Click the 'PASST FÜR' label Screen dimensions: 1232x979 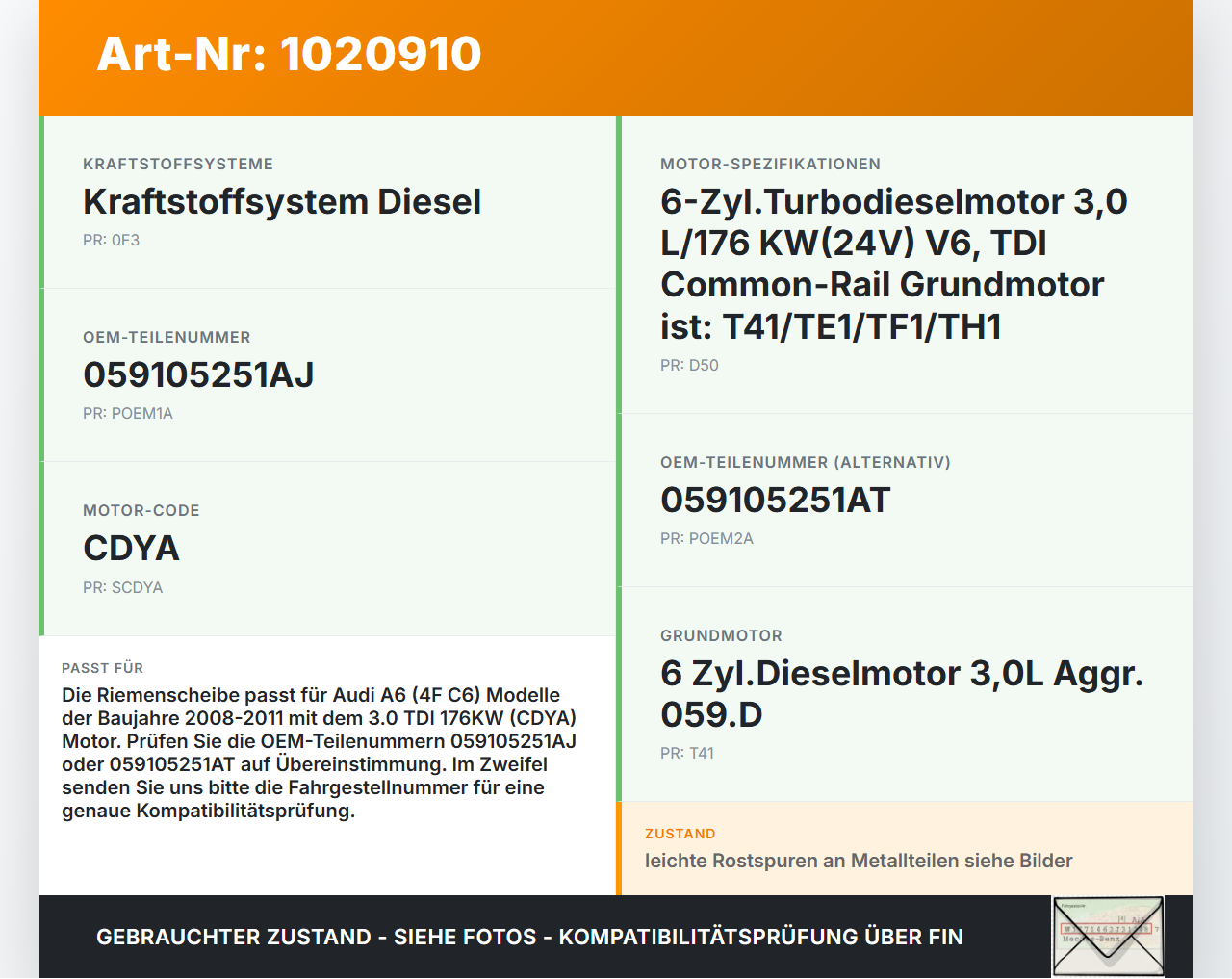[103, 668]
